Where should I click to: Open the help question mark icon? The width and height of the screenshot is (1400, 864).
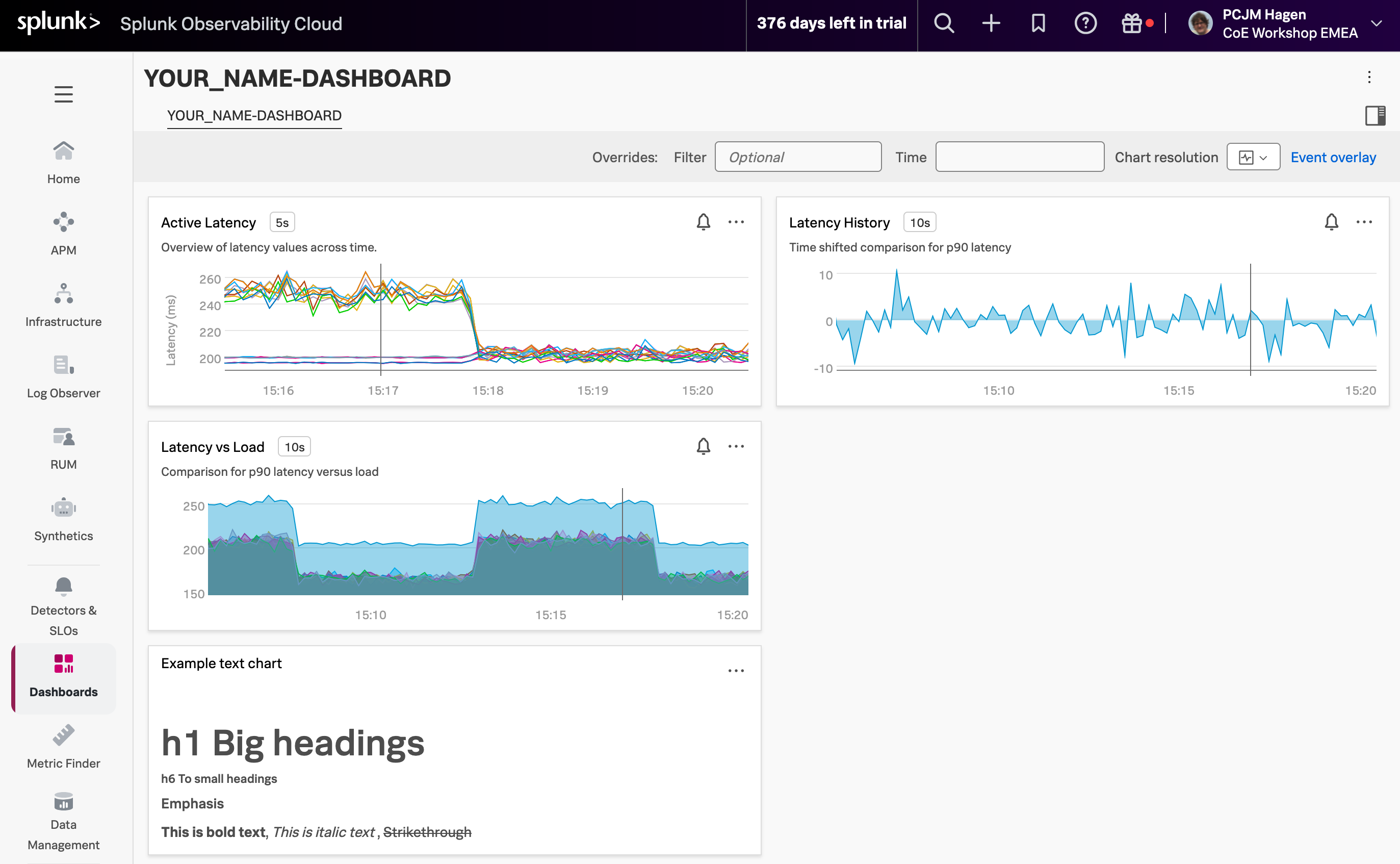tap(1085, 23)
